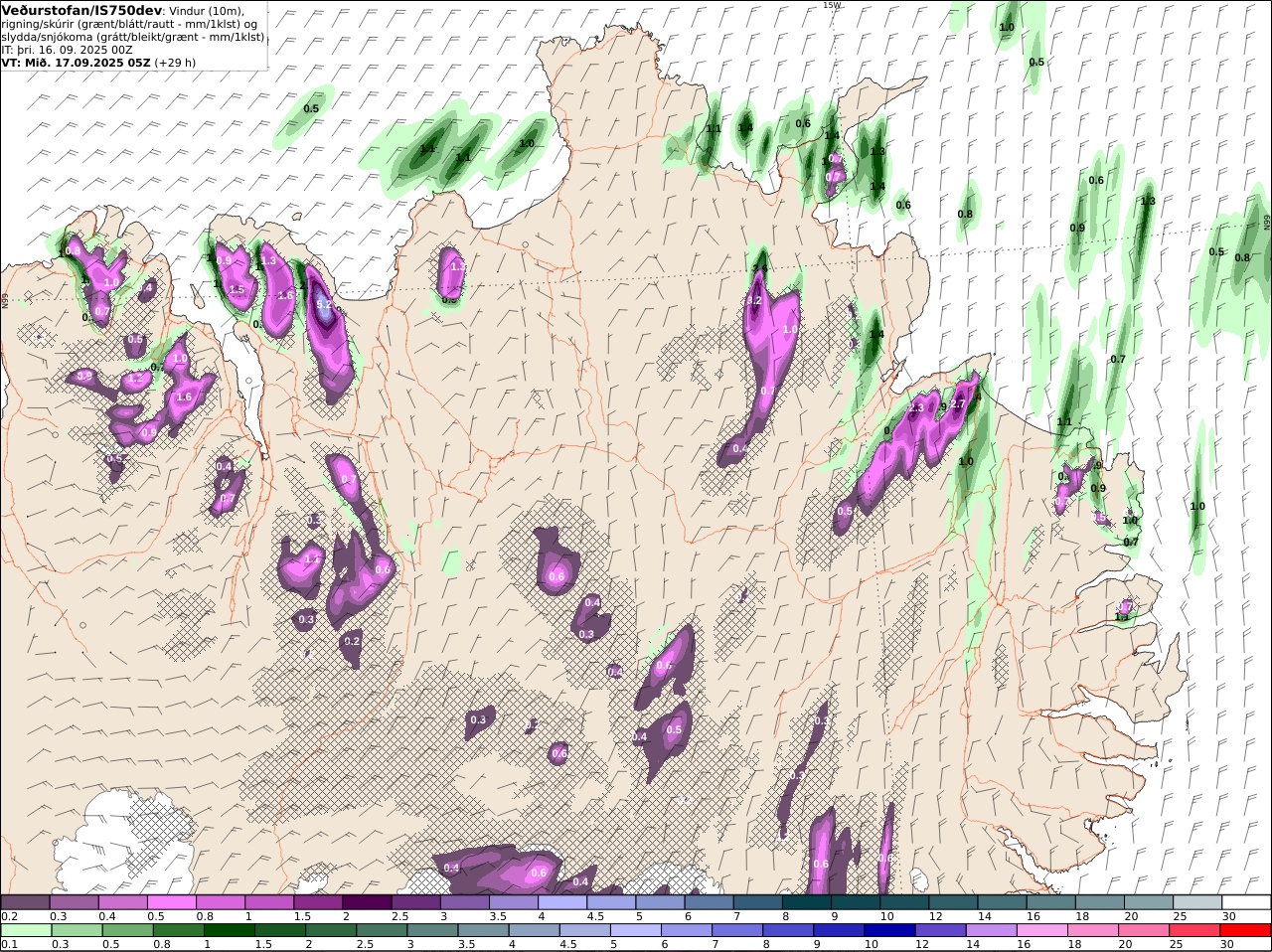Click the 15W longitude label at map top

(832, 5)
